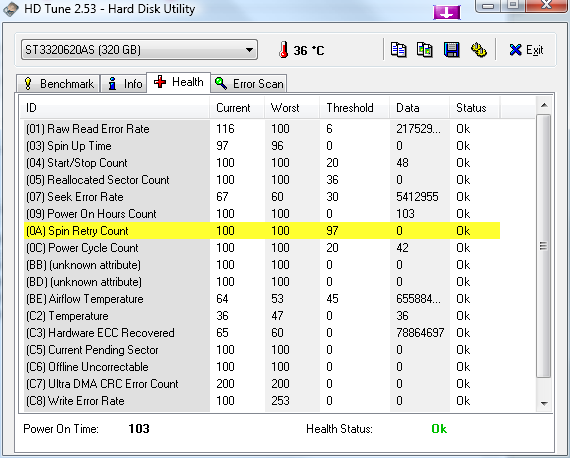Click the worst value 253 for Write Error Rate
Image resolution: width=570 pixels, height=458 pixels.
(x=280, y=401)
